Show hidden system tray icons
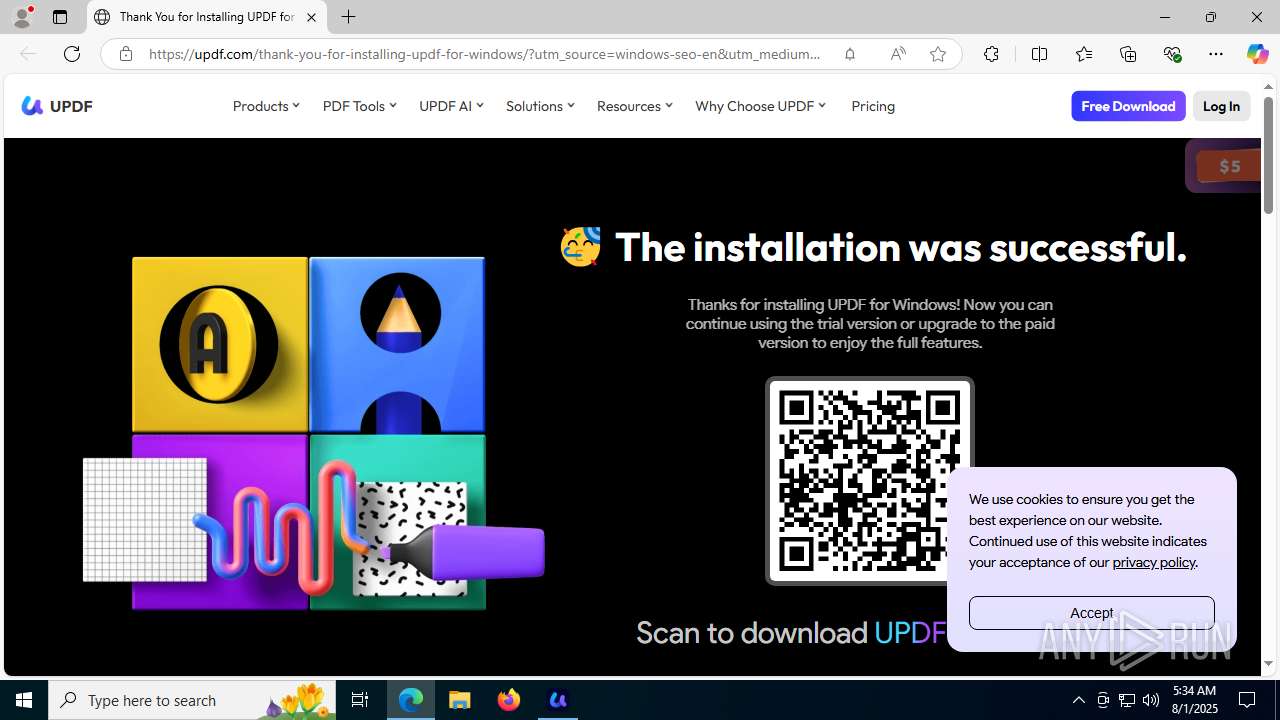This screenshot has height=720, width=1280. click(1078, 700)
